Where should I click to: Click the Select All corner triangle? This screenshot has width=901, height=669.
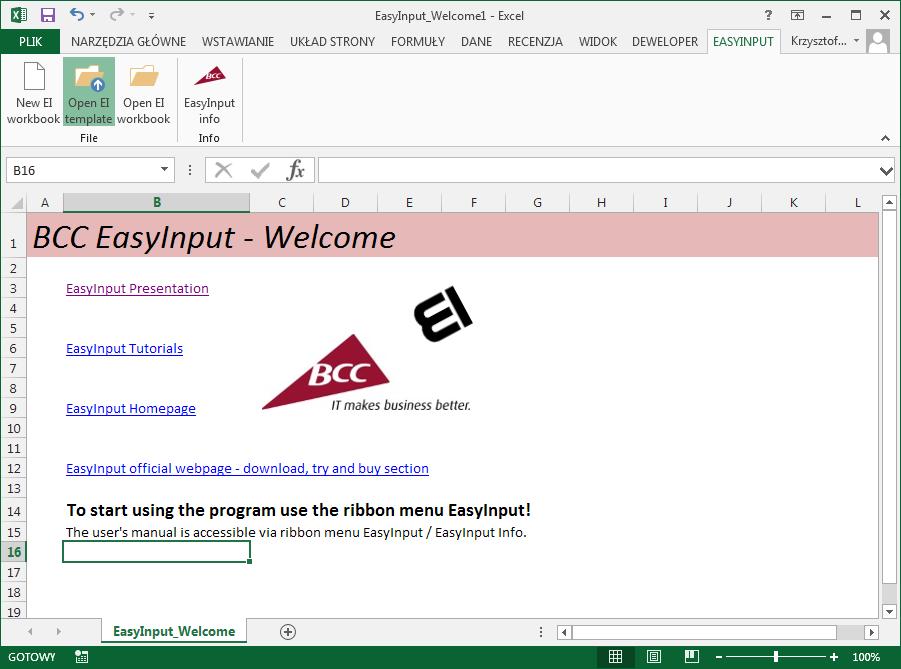pyautogui.click(x=17, y=203)
